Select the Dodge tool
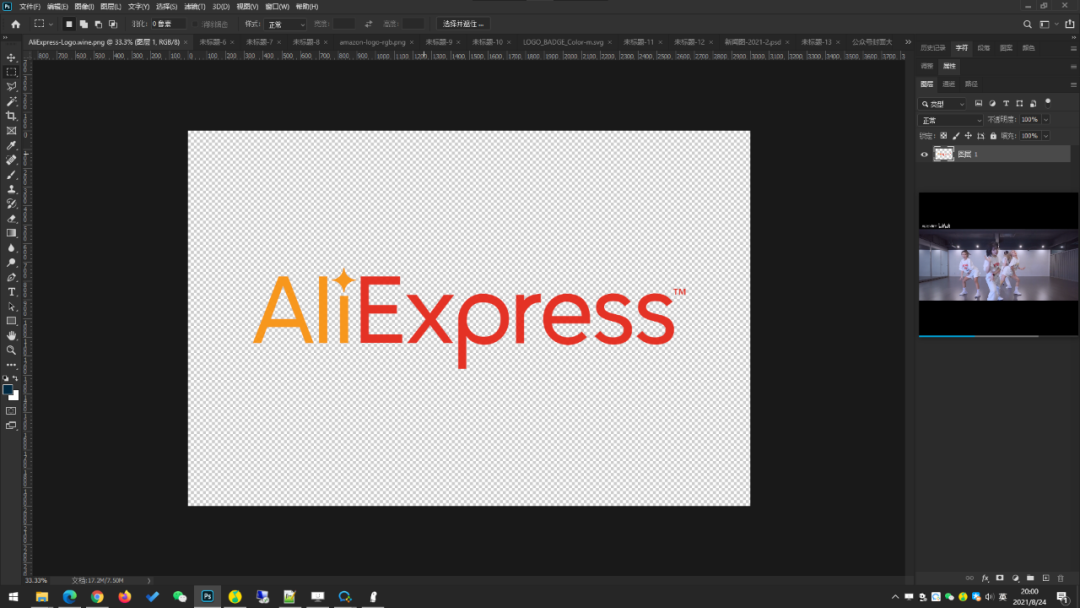The height and width of the screenshot is (608, 1080). [x=11, y=262]
